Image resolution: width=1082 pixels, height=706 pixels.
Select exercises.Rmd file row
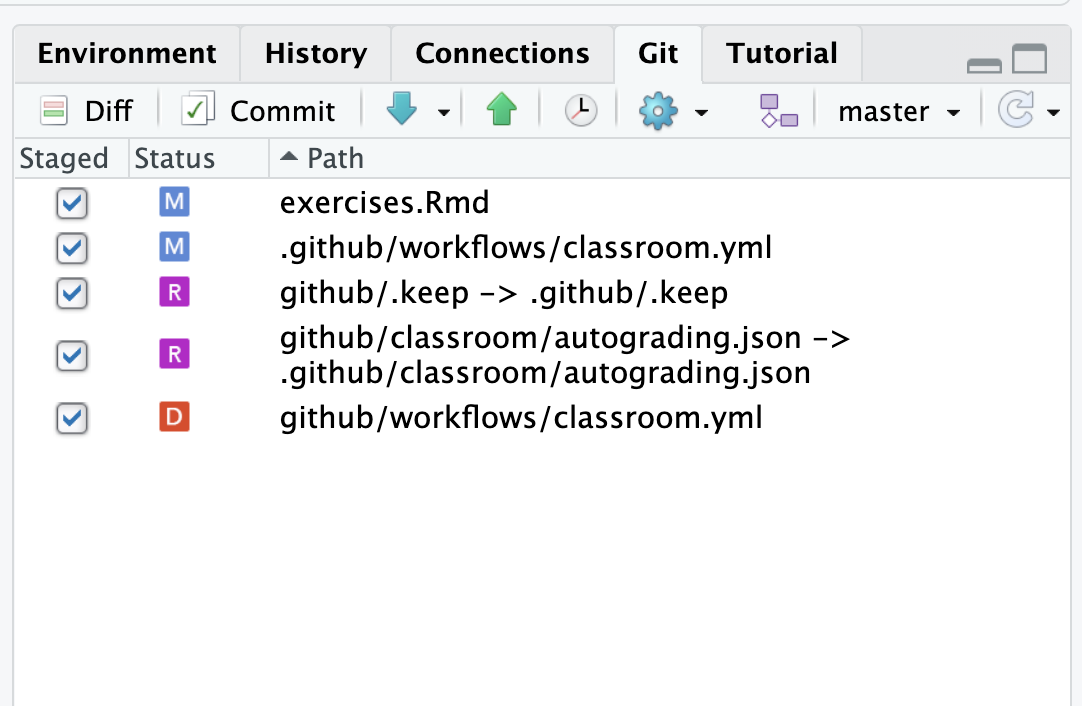click(542, 203)
